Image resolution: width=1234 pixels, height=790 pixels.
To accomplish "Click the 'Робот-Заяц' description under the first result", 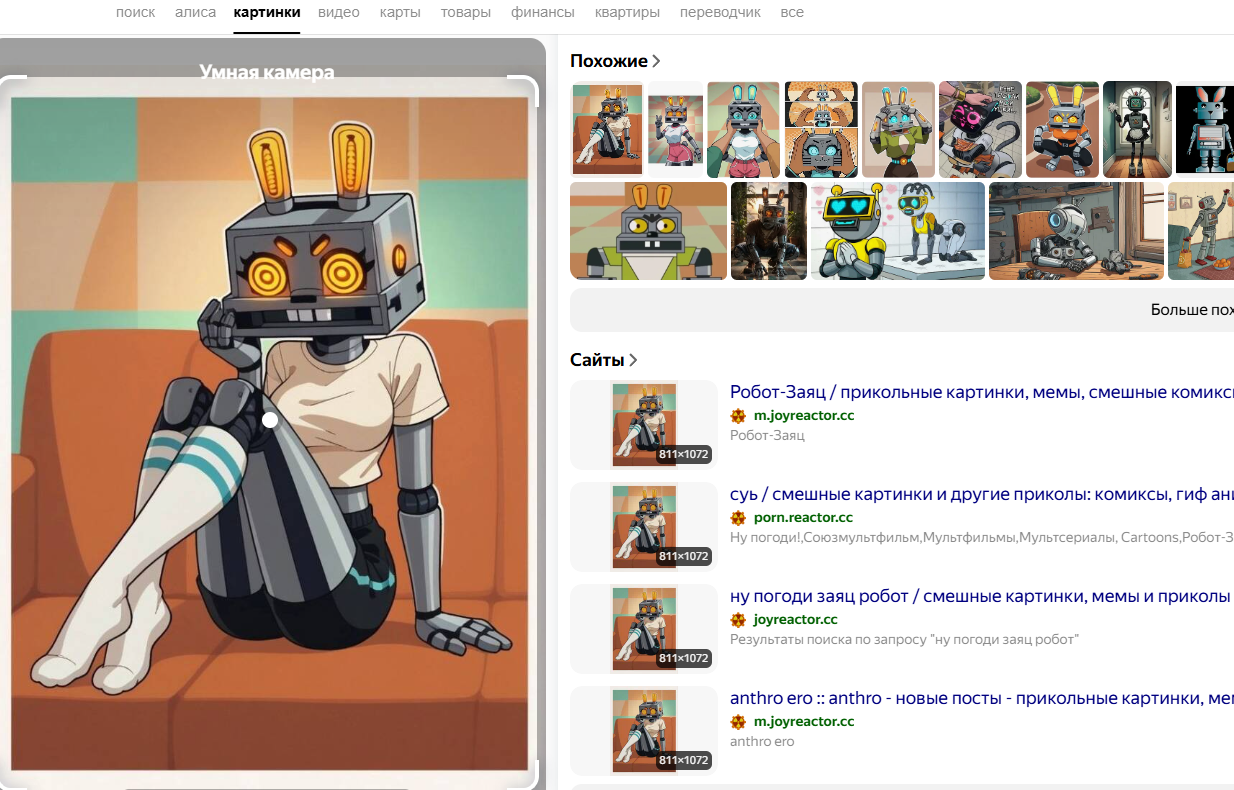I will pos(767,436).
